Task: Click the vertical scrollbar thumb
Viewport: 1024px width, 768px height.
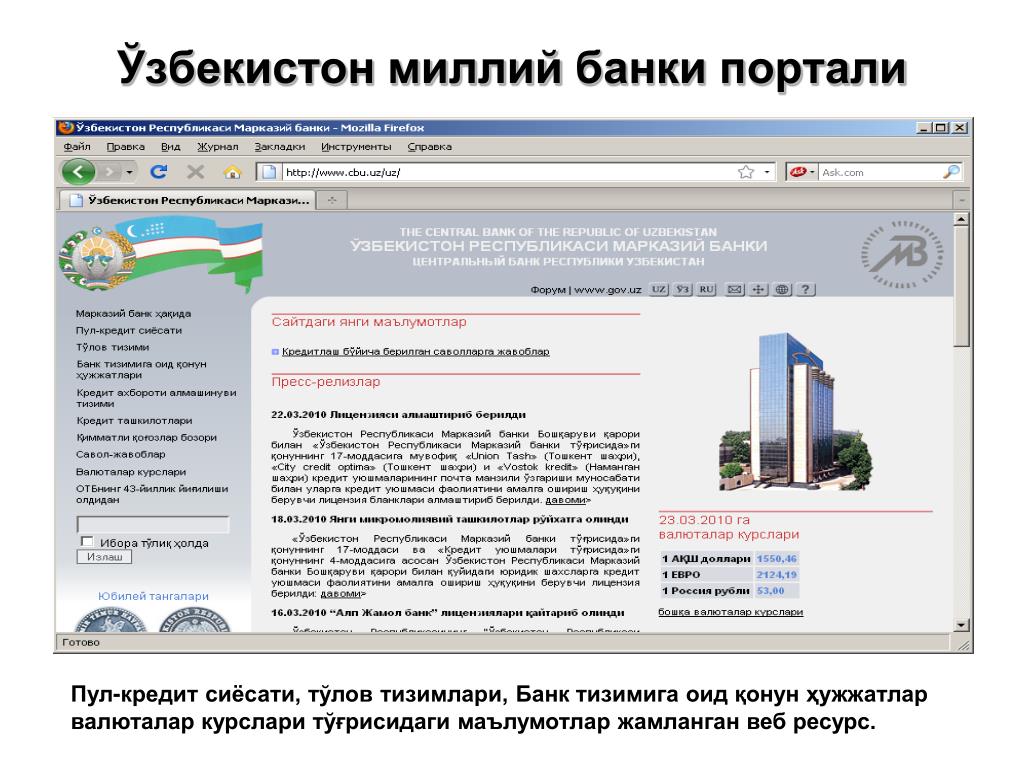Action: (961, 287)
